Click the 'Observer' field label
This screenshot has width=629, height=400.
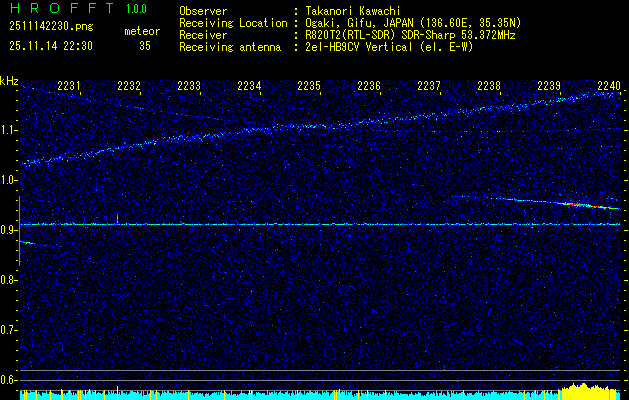[203, 11]
